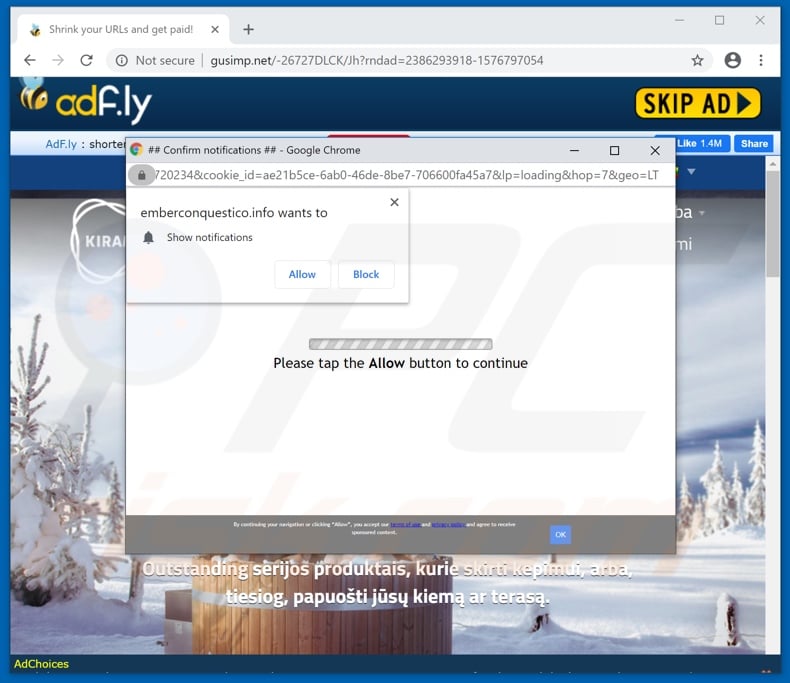Click the back arrow in main Chrome window
The height and width of the screenshot is (683, 790).
point(30,60)
